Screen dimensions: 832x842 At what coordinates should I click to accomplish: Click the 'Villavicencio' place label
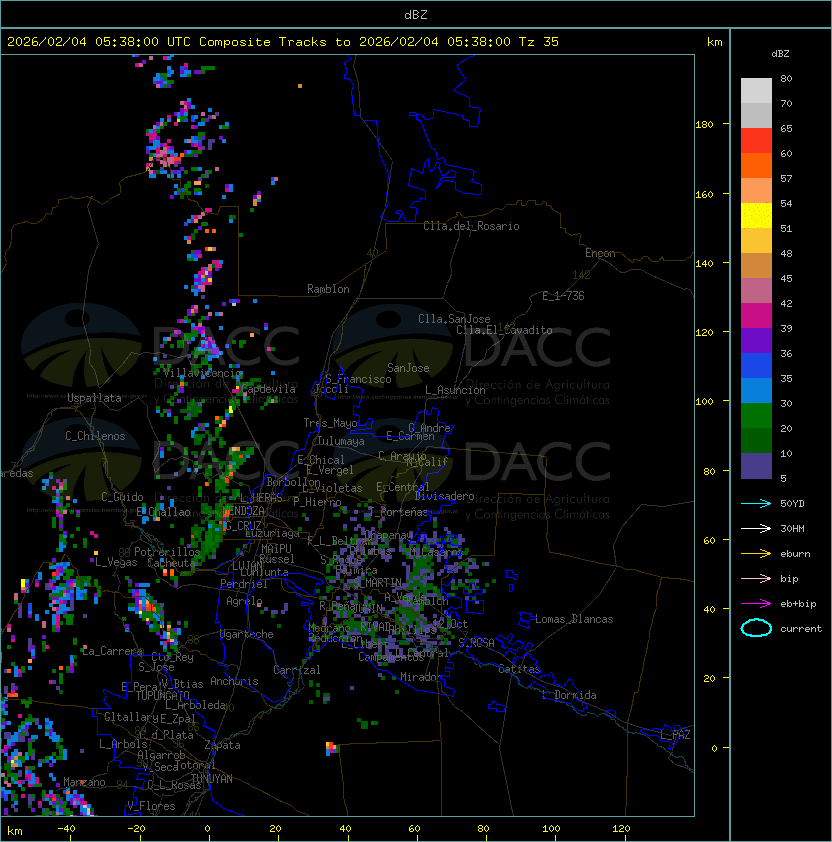pyautogui.click(x=203, y=373)
